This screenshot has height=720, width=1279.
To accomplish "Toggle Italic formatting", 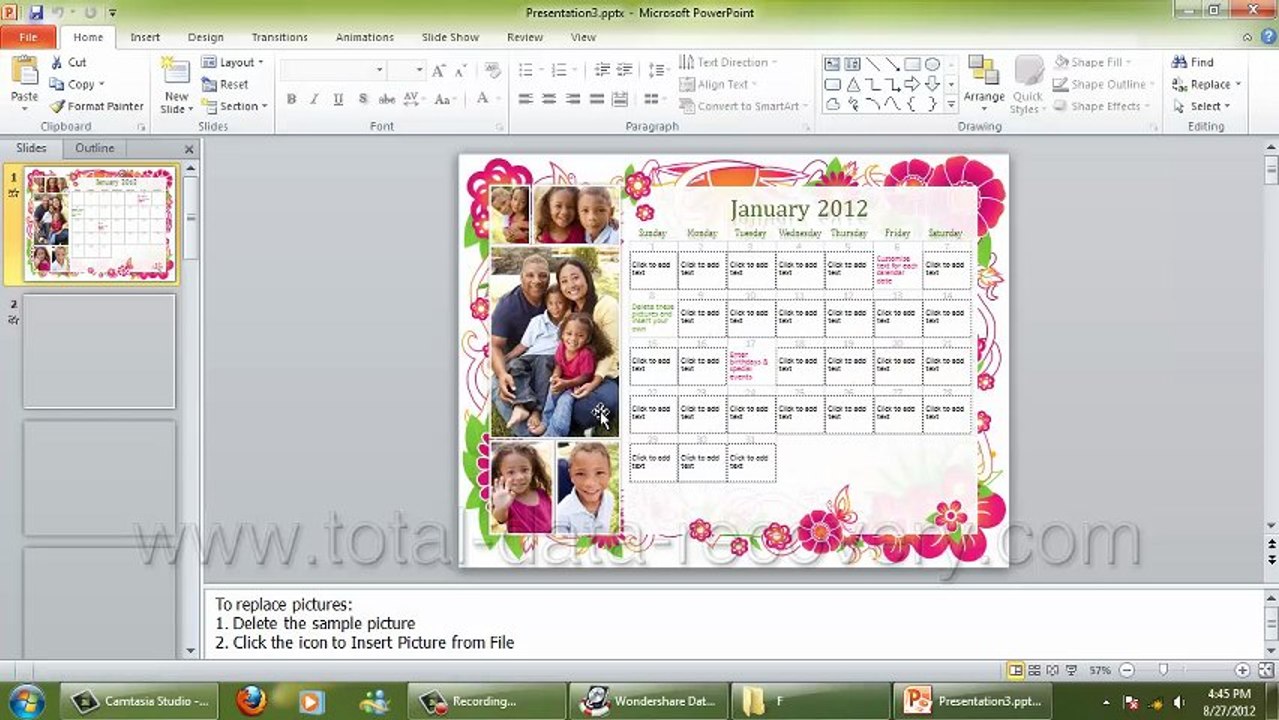I will click(314, 99).
